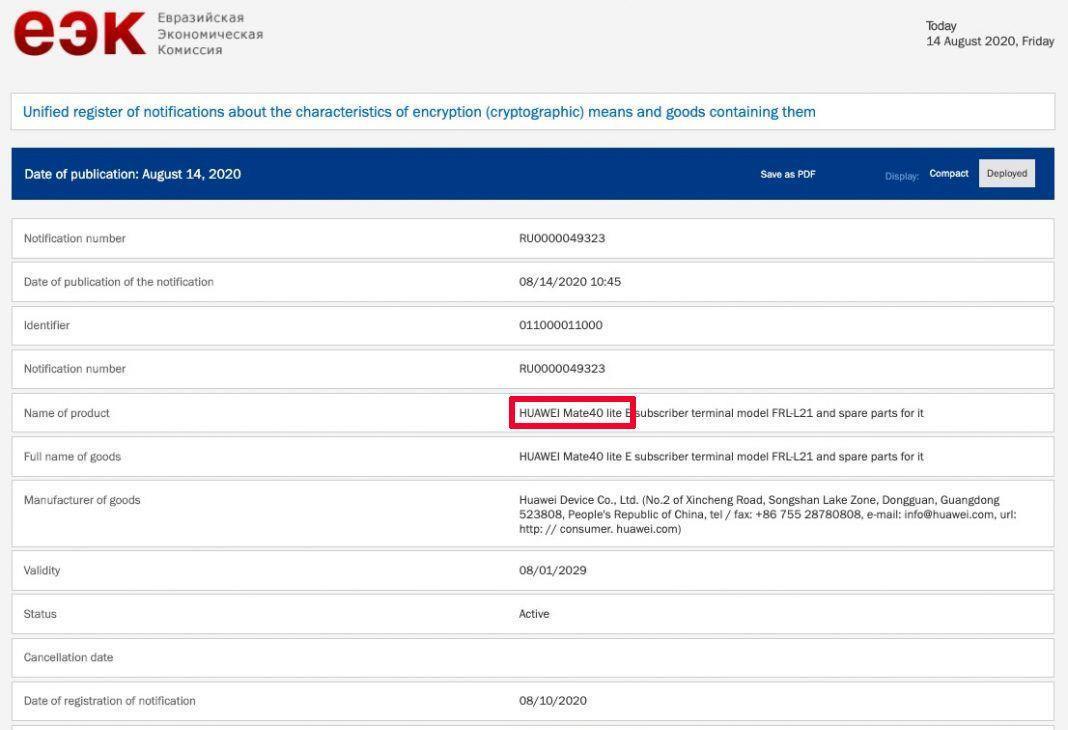Click the Huawei manufacturer address text

(766, 514)
